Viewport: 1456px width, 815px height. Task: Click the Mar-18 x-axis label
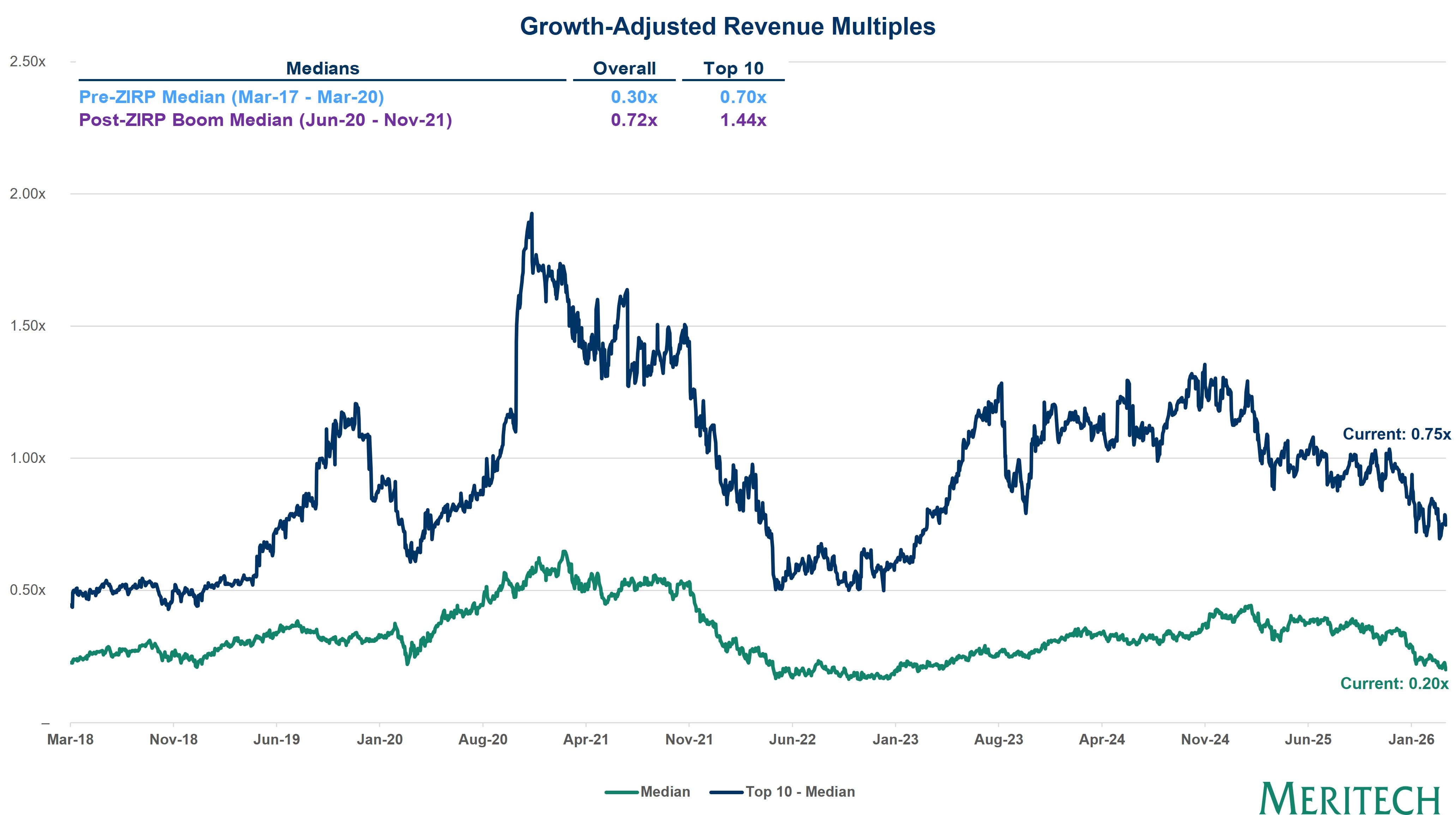point(70,739)
